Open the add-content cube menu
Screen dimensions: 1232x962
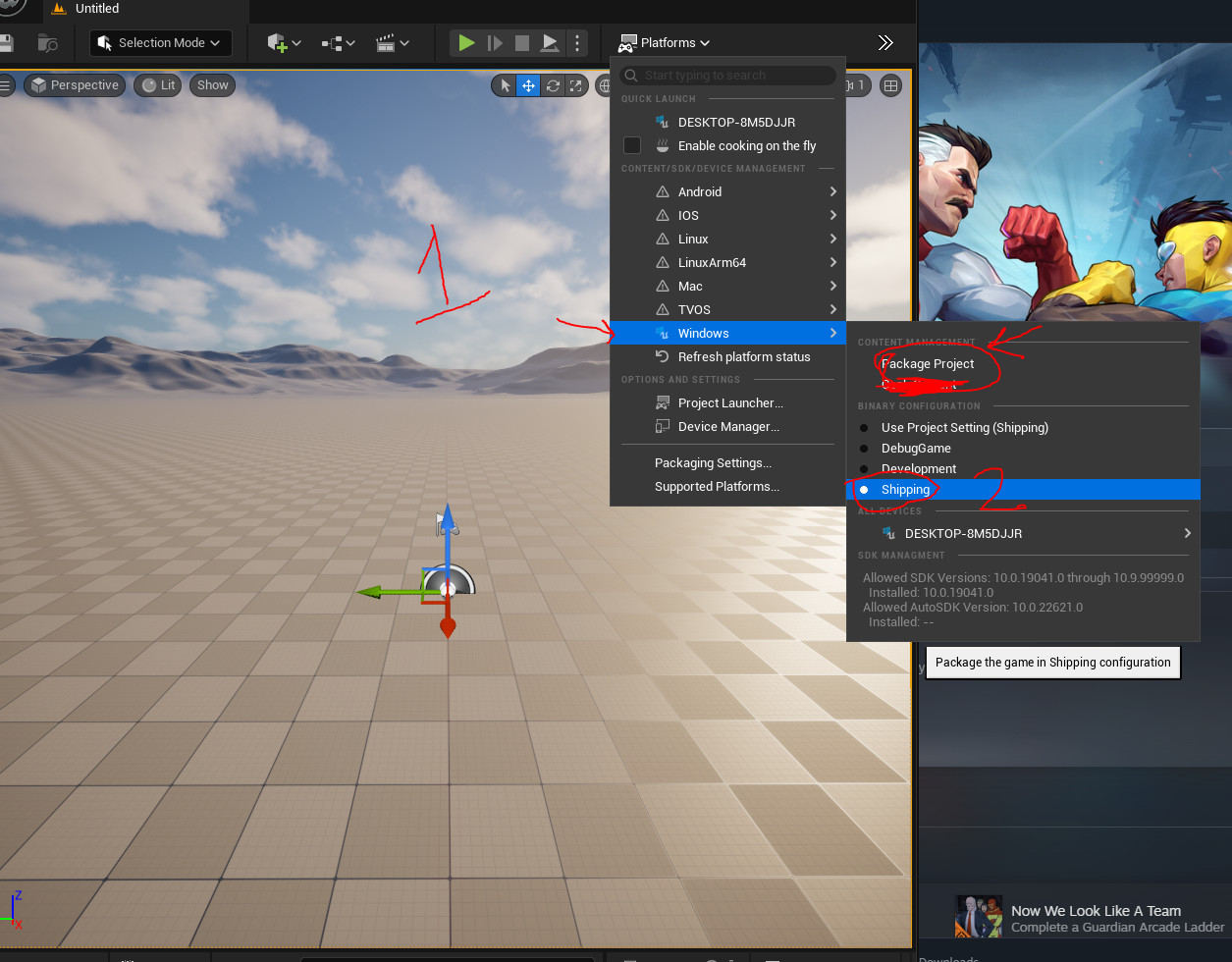point(284,43)
